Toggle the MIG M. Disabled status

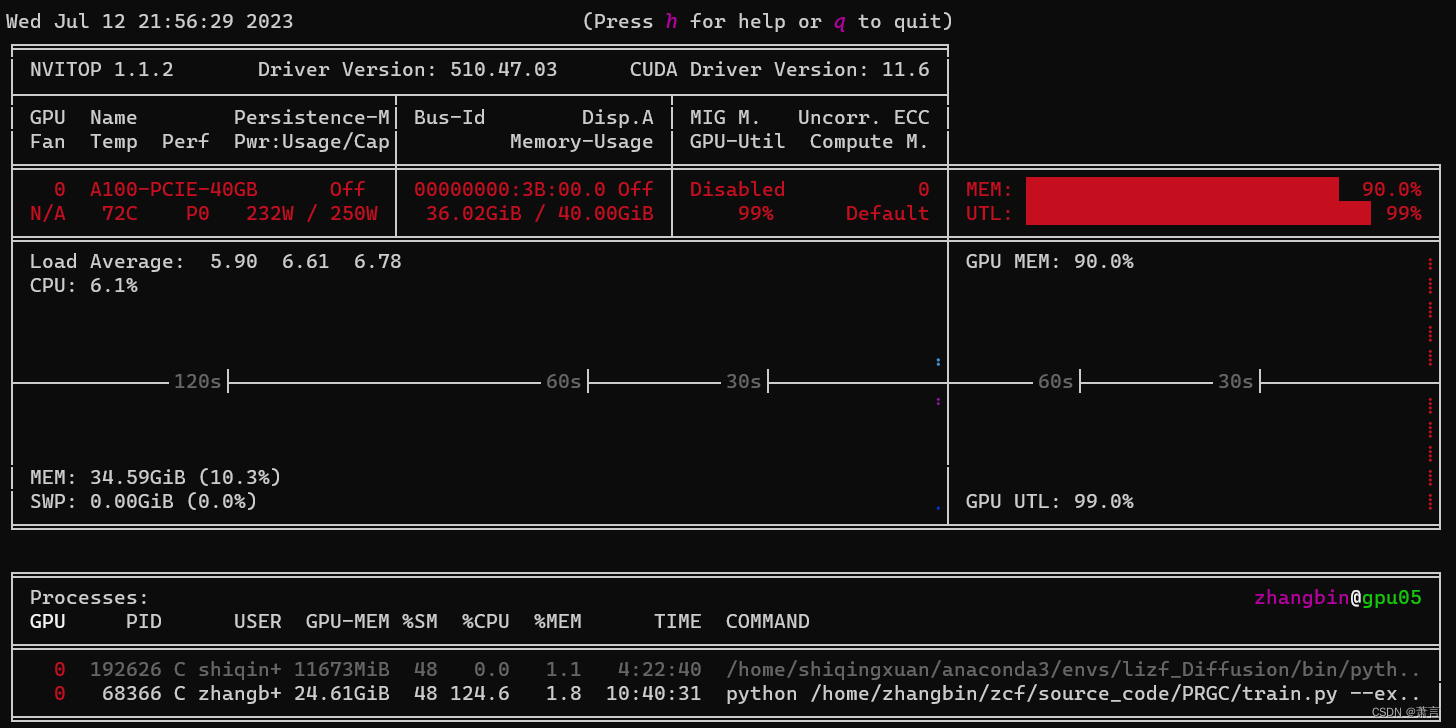point(737,188)
